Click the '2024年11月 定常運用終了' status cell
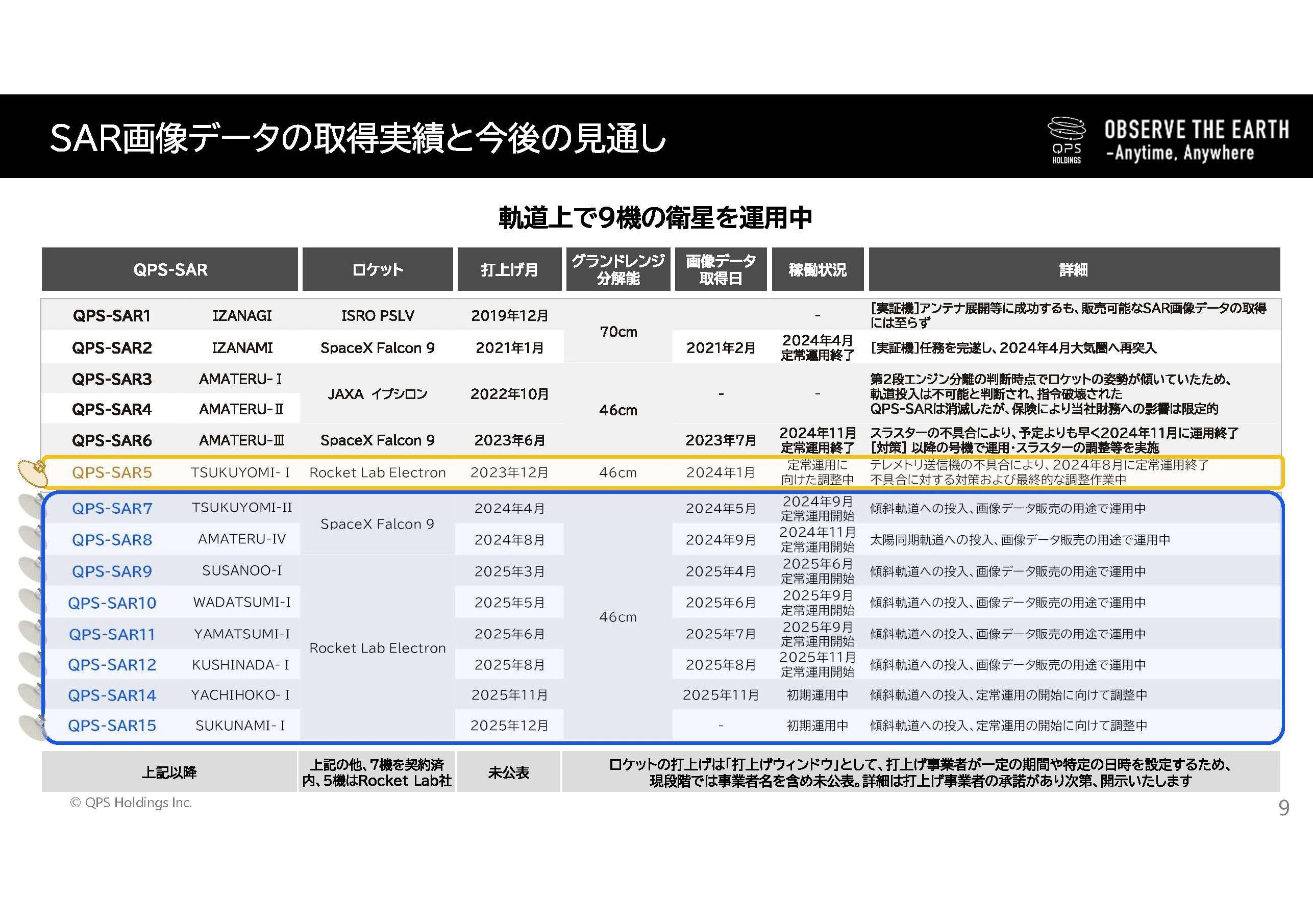The image size is (1313, 924). 817,440
